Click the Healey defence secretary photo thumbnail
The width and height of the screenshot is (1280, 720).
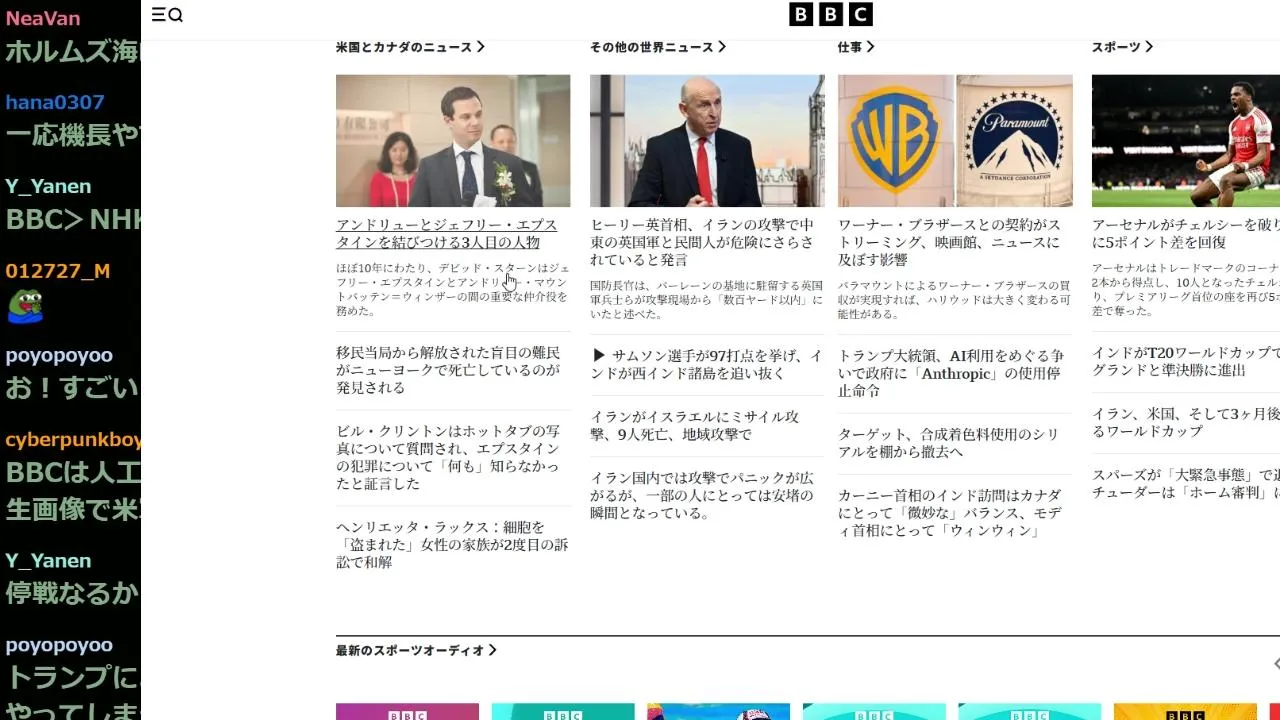point(707,141)
